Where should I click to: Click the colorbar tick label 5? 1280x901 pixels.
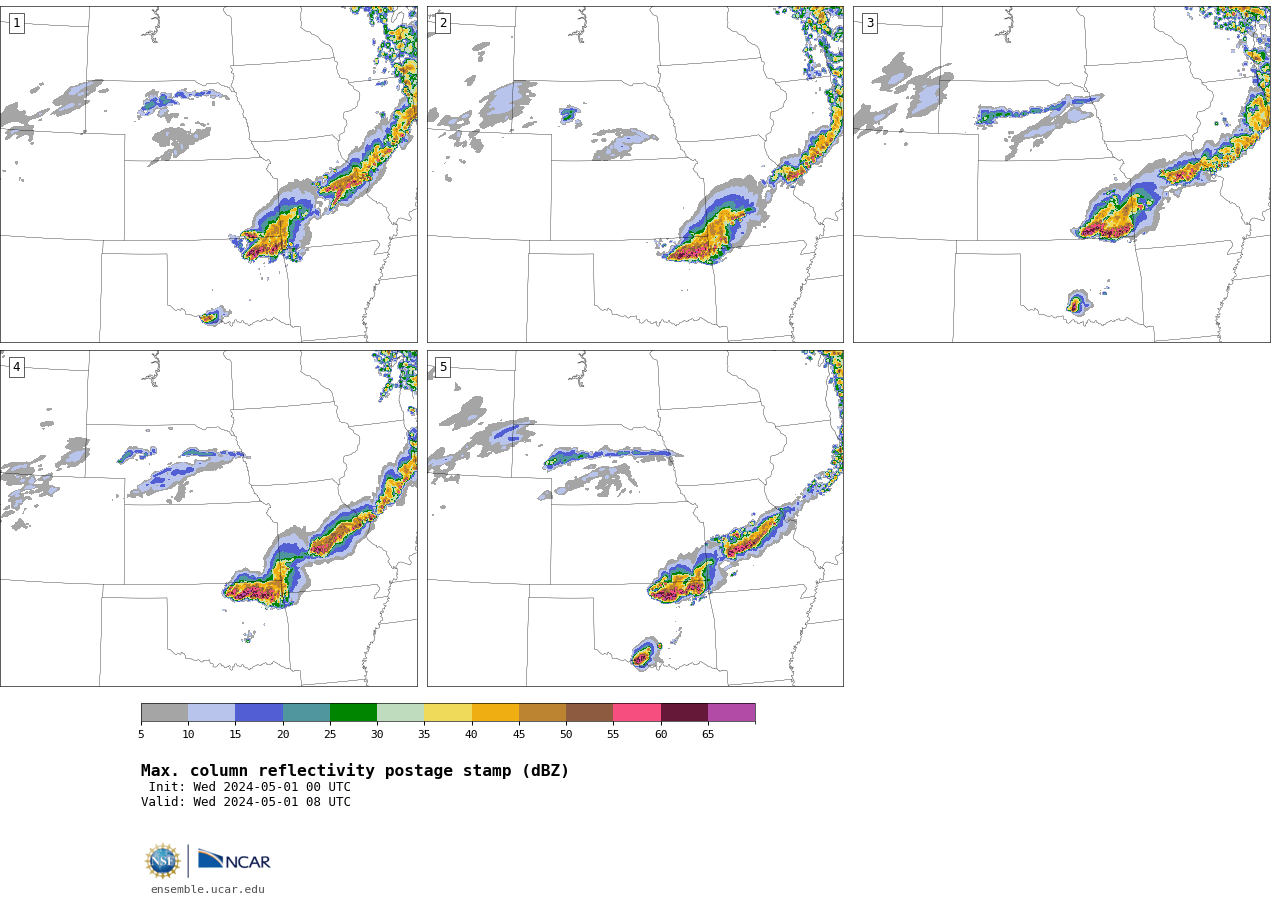tap(141, 735)
